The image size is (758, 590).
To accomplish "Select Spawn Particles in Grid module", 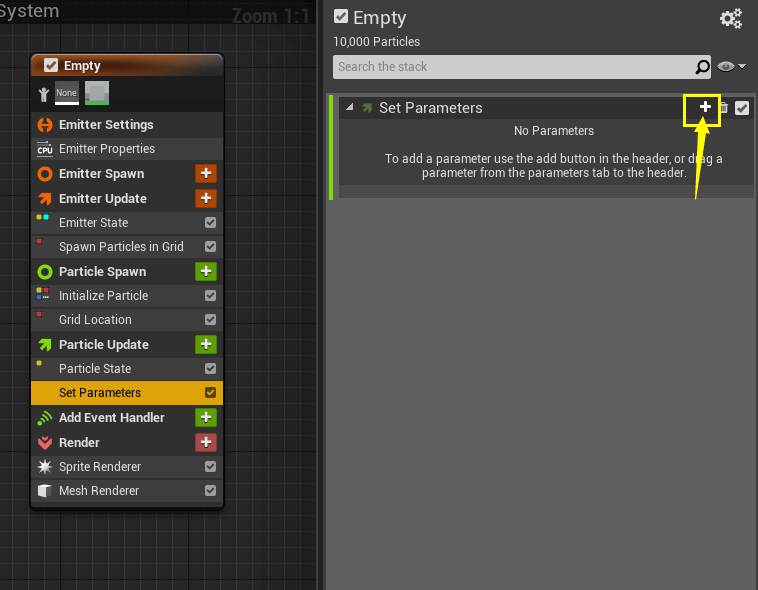I will click(127, 247).
